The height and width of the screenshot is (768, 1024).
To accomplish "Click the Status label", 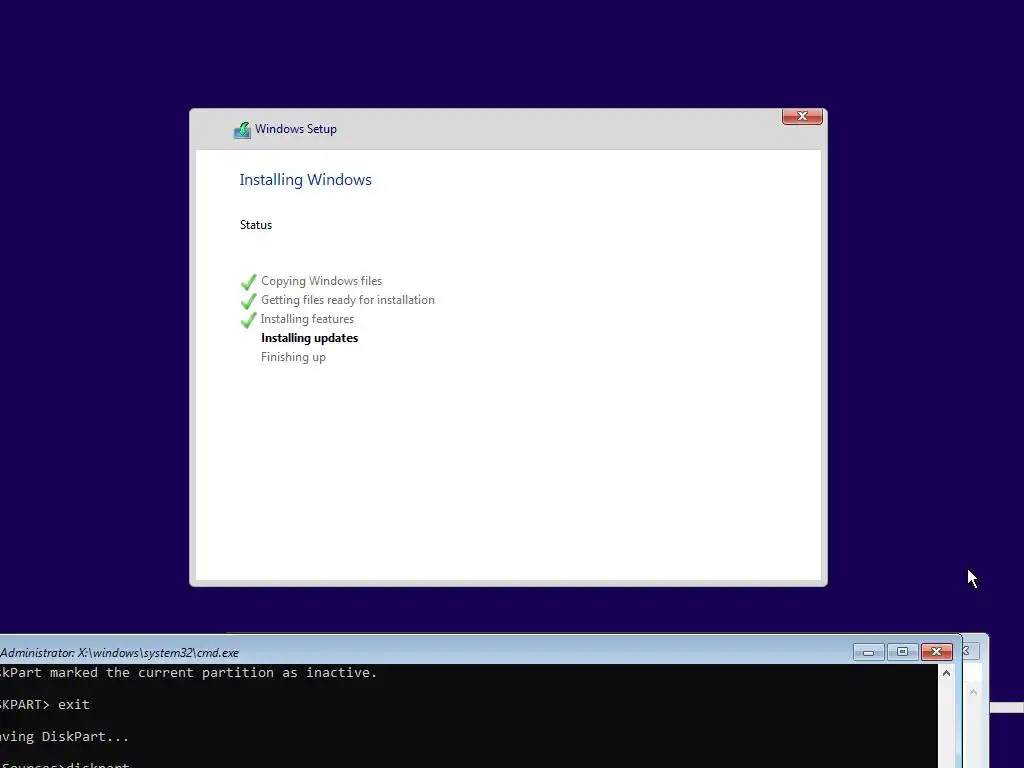I will pos(256,225).
